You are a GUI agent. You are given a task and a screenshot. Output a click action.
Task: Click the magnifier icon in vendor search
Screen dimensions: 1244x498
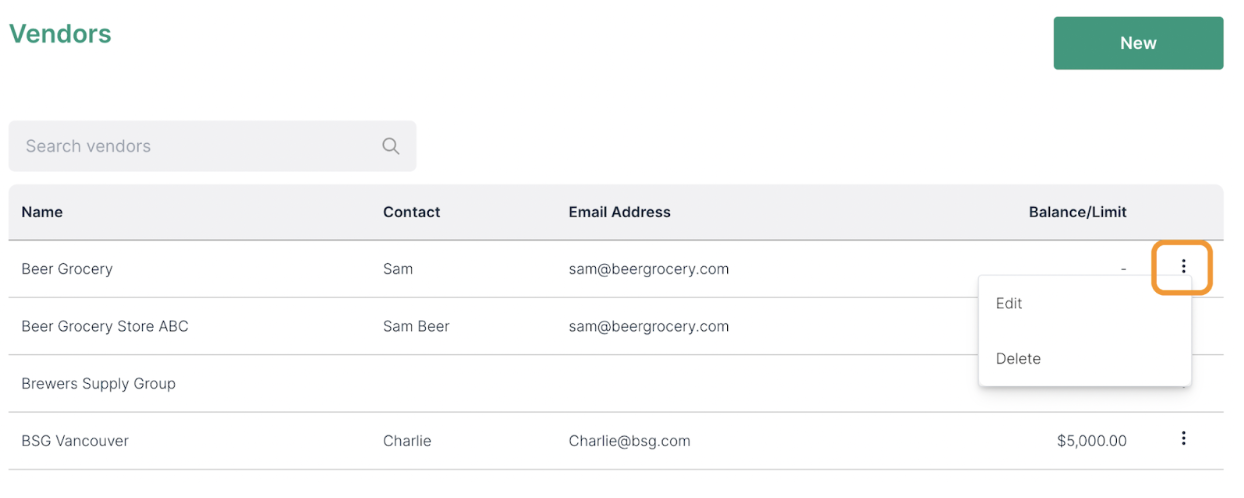(391, 146)
